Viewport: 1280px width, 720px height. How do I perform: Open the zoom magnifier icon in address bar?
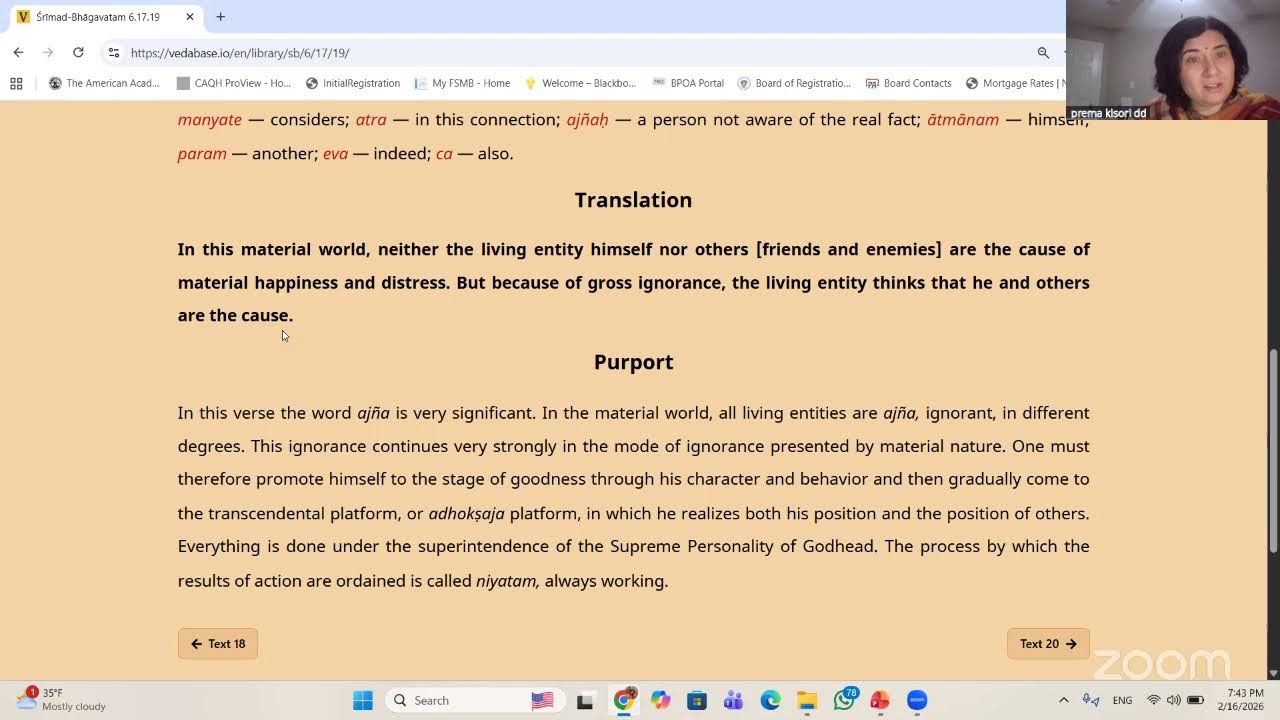(1043, 53)
